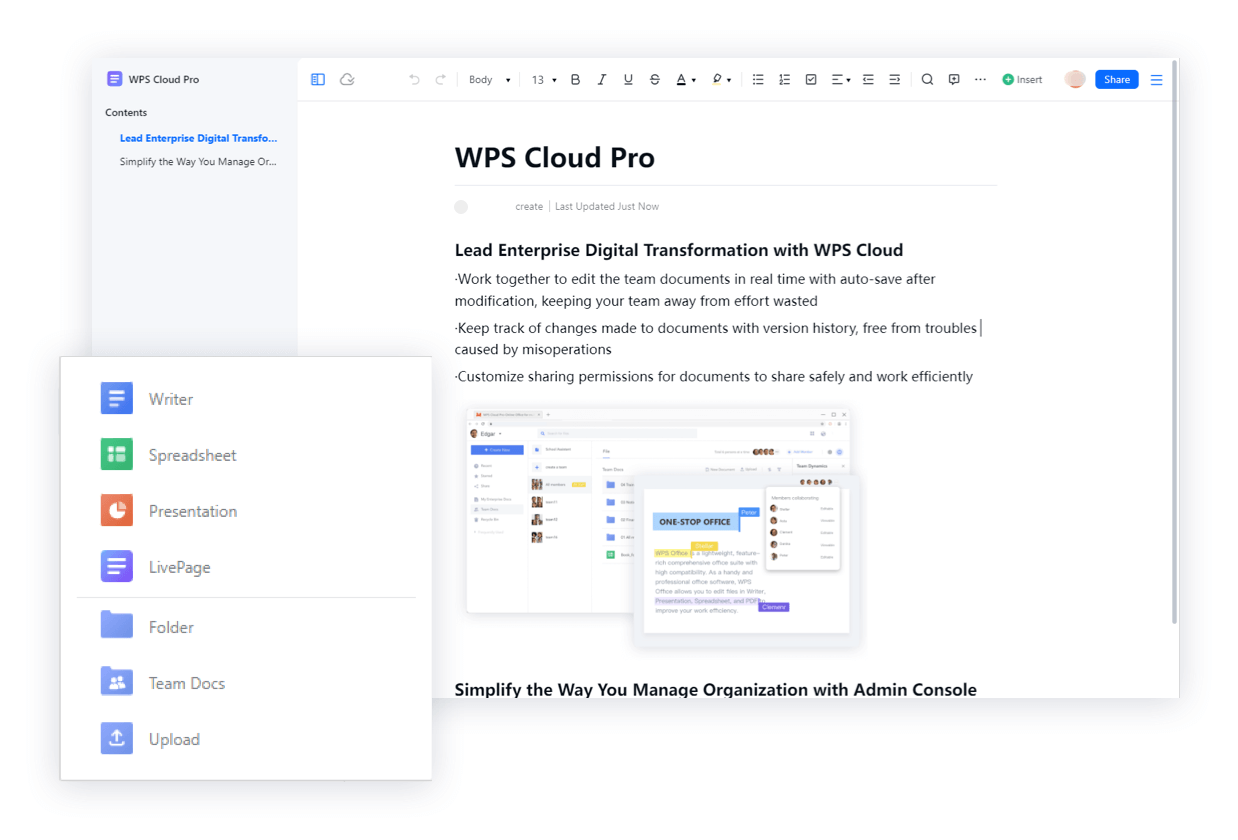Open the hamburger menu beside Share

coord(1157,80)
